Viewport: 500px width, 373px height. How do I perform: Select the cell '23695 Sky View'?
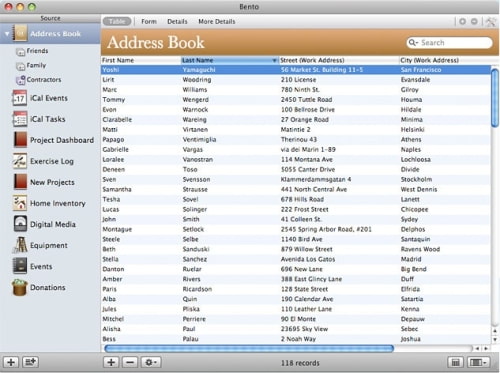coord(304,329)
